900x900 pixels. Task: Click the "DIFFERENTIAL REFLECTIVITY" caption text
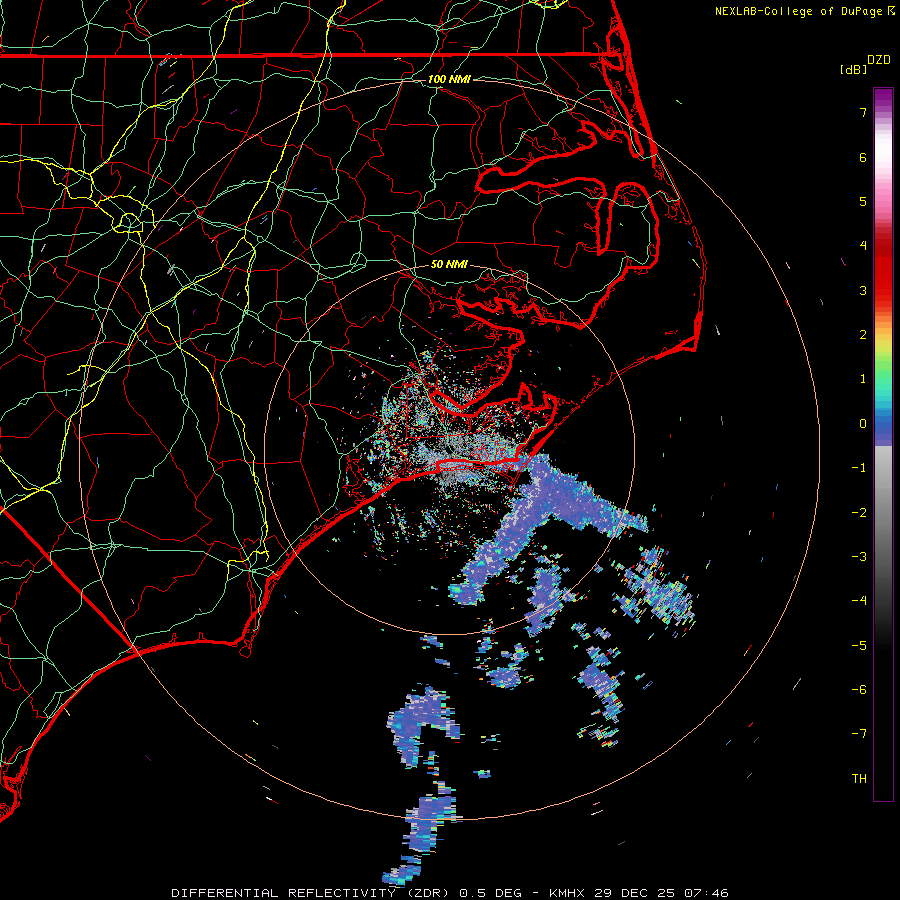[284, 893]
